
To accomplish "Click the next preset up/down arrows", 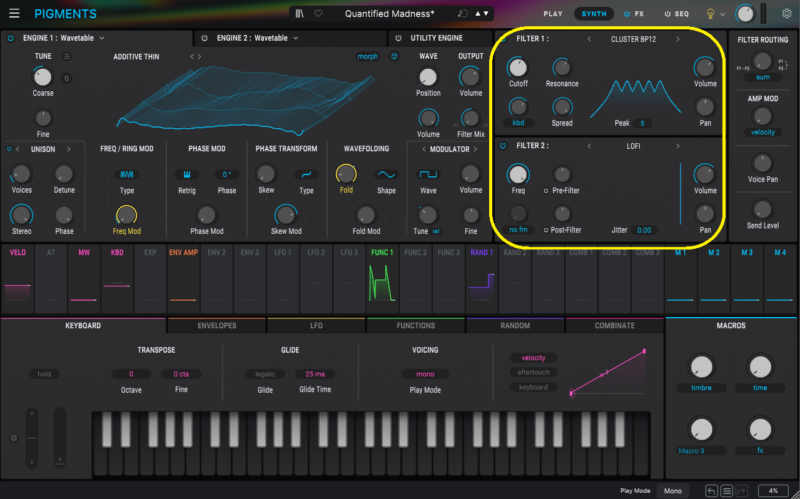I will pyautogui.click(x=482, y=14).
